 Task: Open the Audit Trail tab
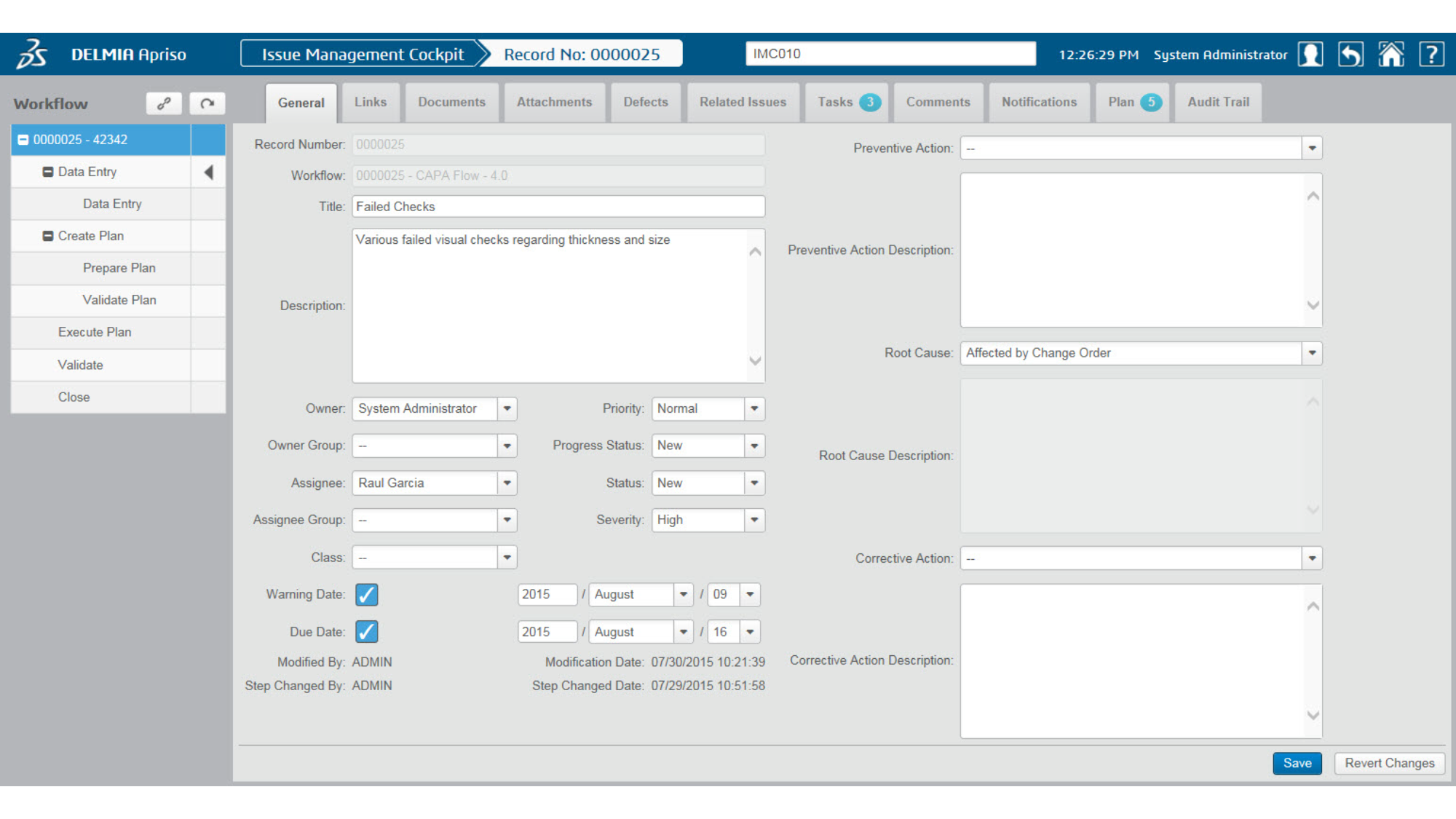pos(1218,103)
